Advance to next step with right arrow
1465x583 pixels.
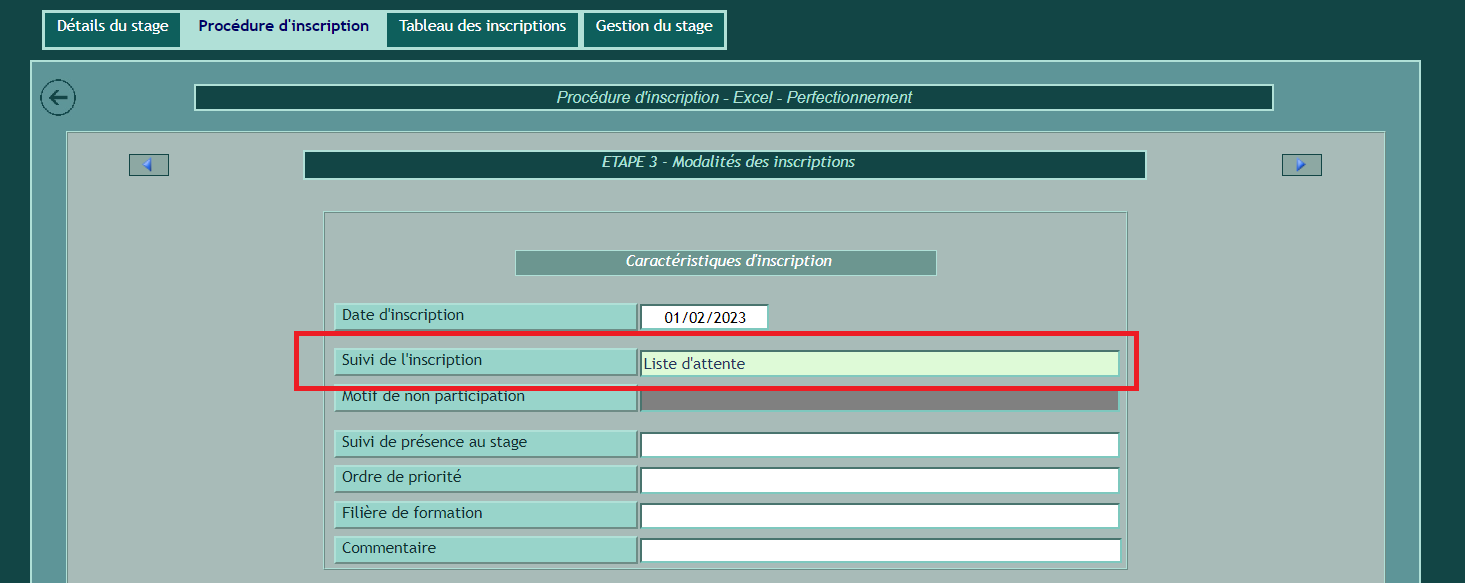1301,165
